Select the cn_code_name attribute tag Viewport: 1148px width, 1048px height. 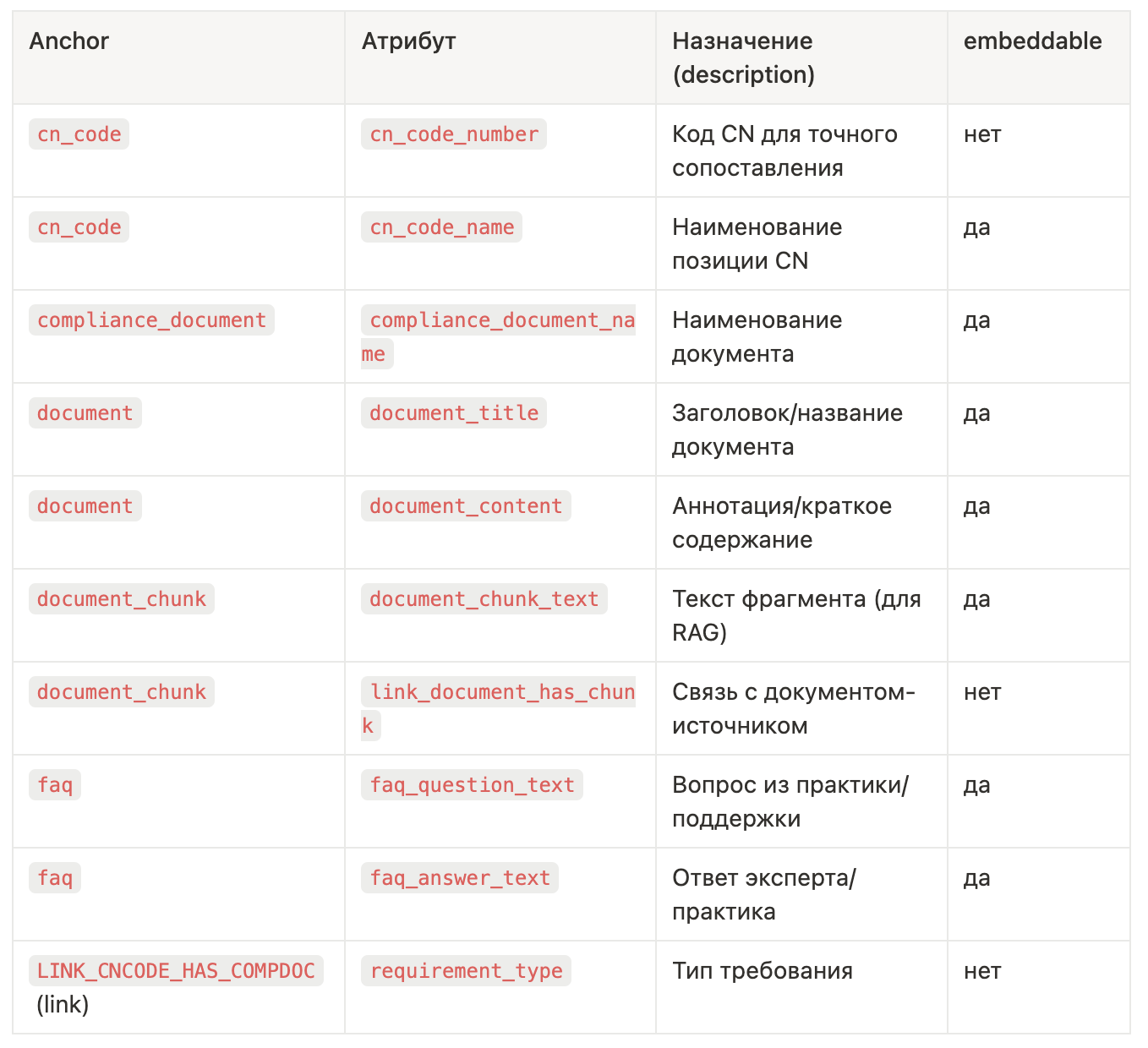(441, 227)
